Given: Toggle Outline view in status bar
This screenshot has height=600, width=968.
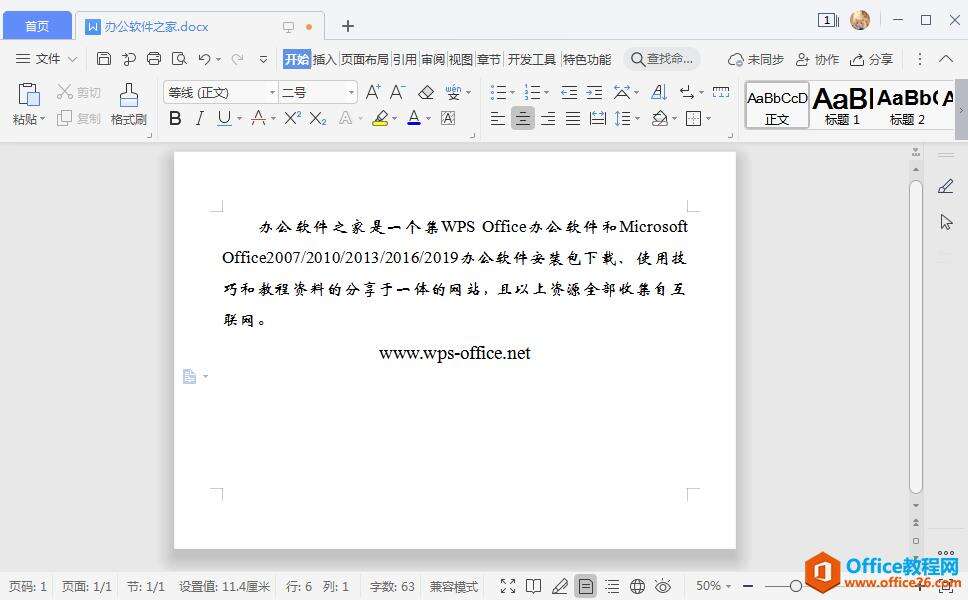Looking at the screenshot, I should pos(612,586).
